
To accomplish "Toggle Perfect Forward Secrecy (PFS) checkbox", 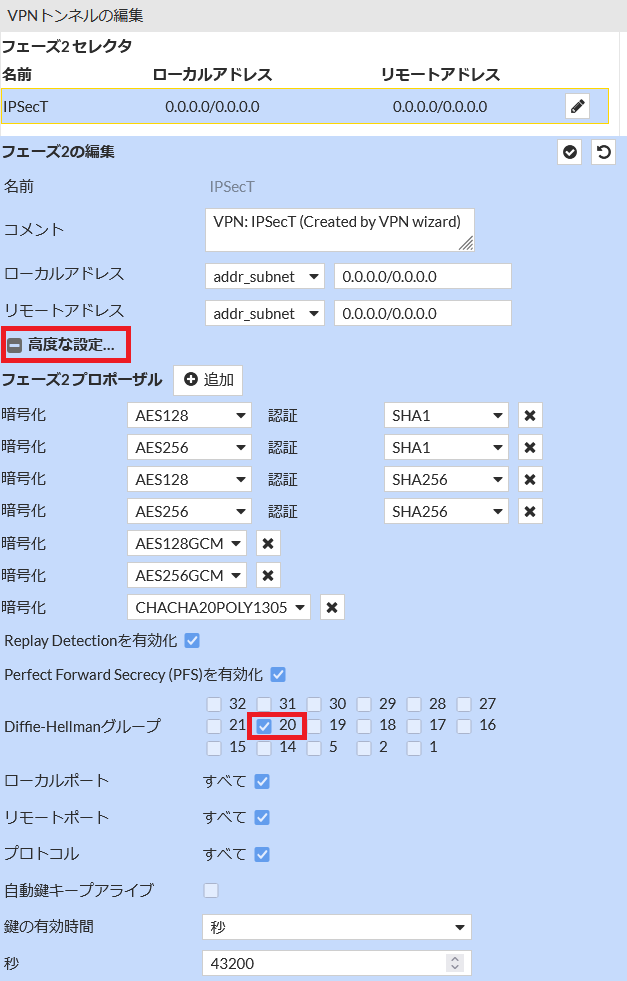I will 278,674.
